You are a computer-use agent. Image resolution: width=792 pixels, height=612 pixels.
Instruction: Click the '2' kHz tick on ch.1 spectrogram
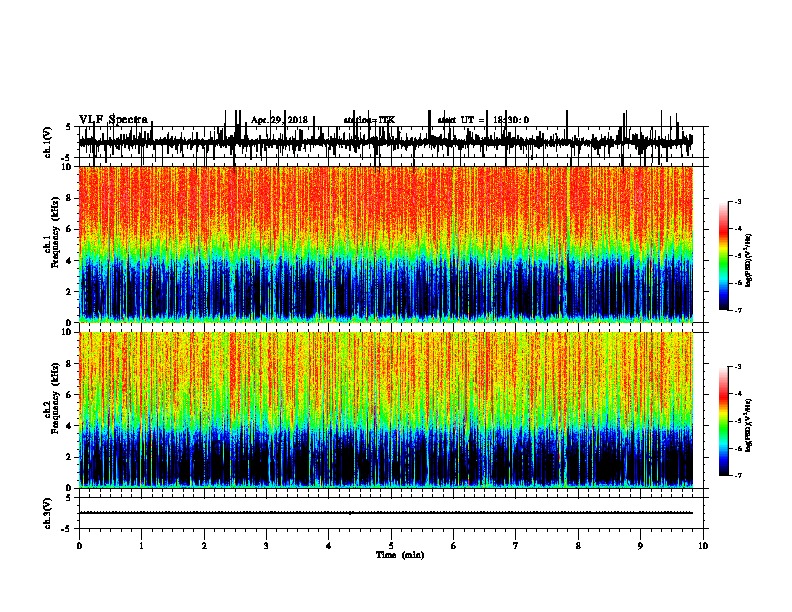click(x=70, y=292)
